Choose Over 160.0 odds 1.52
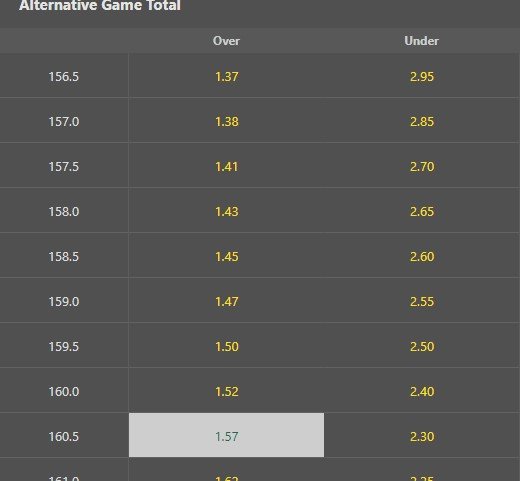This screenshot has width=520, height=481. [226, 391]
